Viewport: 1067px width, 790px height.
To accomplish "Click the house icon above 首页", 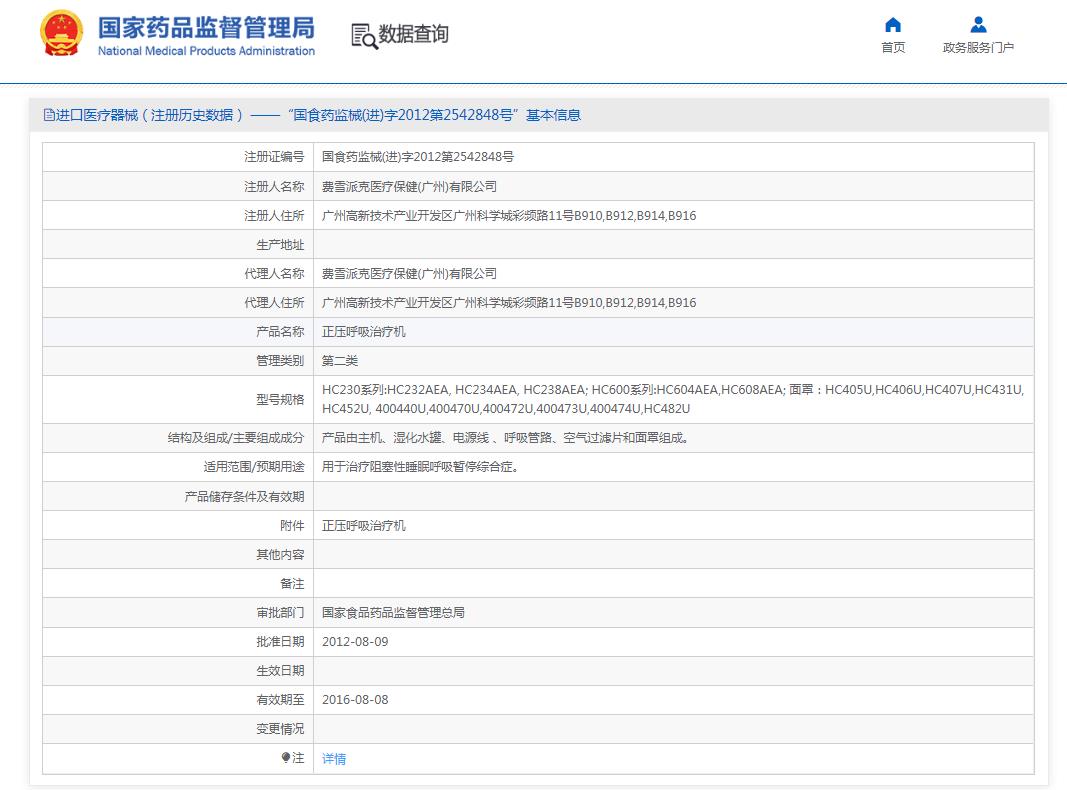I will pos(893,25).
